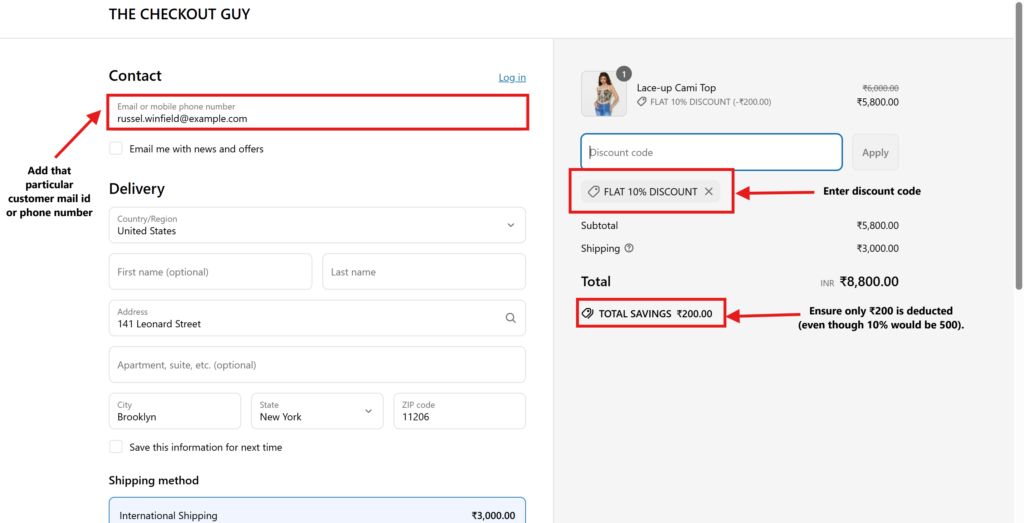Remove the FLAT 10% DISCOUNT code tag
The height and width of the screenshot is (523, 1024).
point(708,192)
